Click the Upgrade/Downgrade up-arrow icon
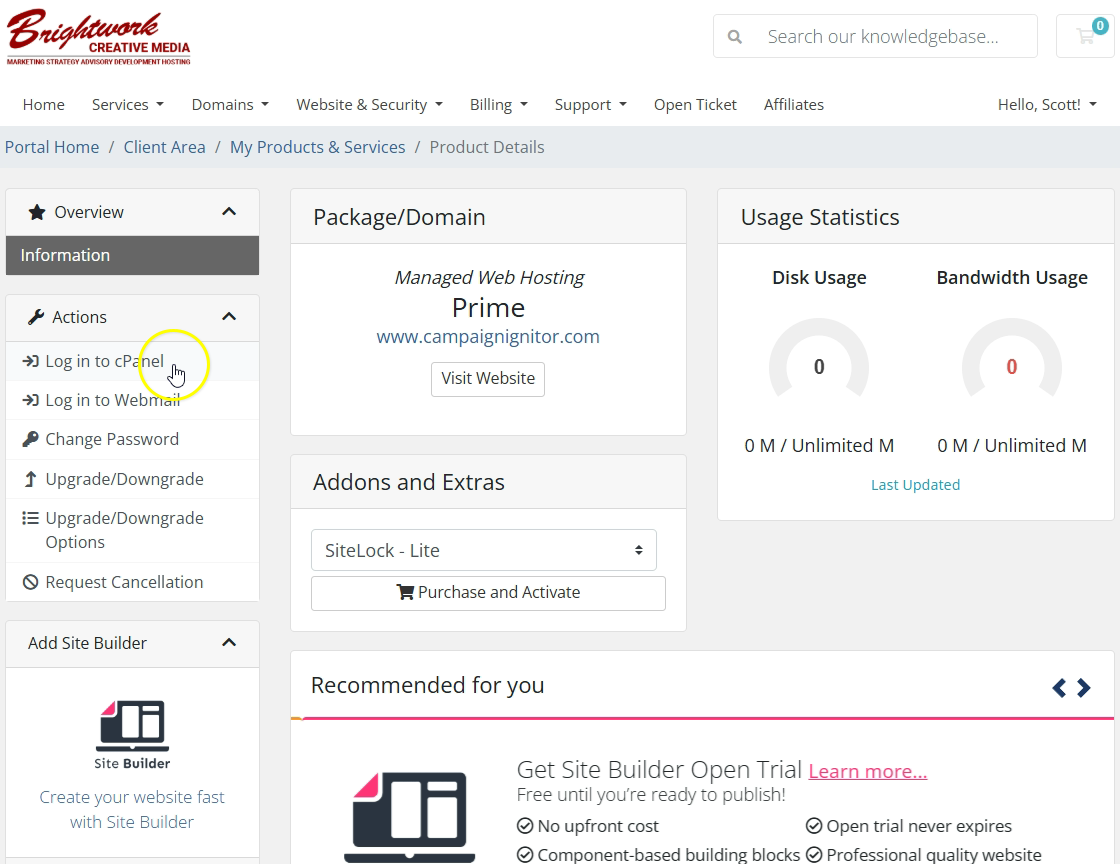This screenshot has height=864, width=1120. click(30, 479)
